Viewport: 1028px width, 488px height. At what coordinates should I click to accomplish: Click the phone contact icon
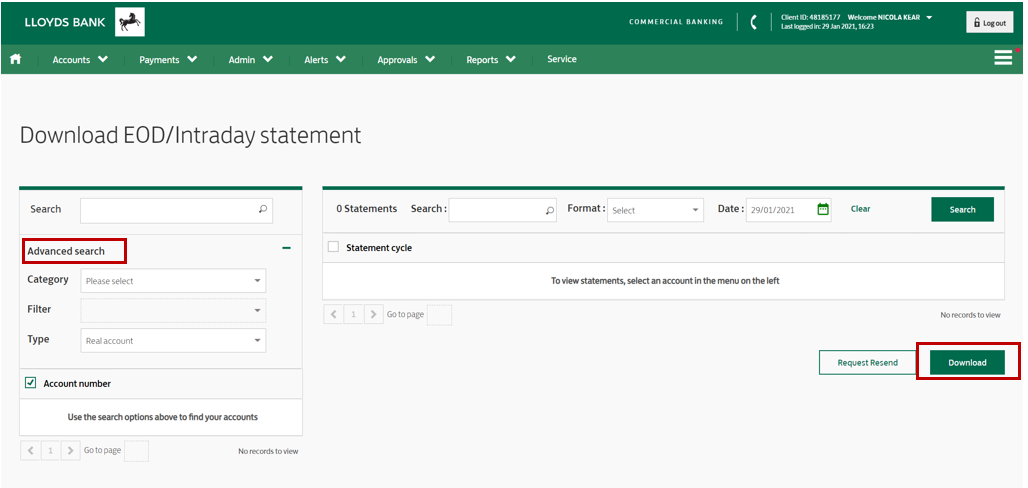754,22
